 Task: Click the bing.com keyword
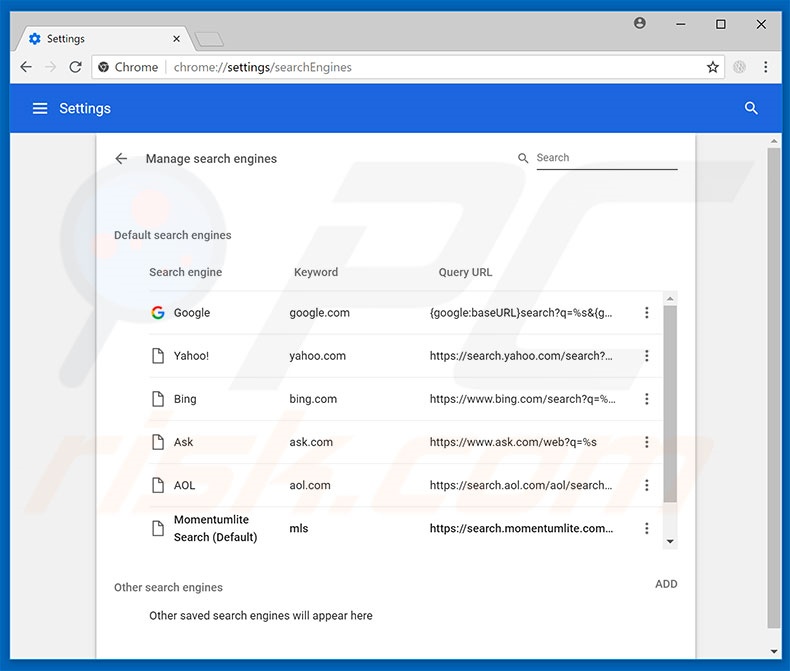(x=313, y=399)
